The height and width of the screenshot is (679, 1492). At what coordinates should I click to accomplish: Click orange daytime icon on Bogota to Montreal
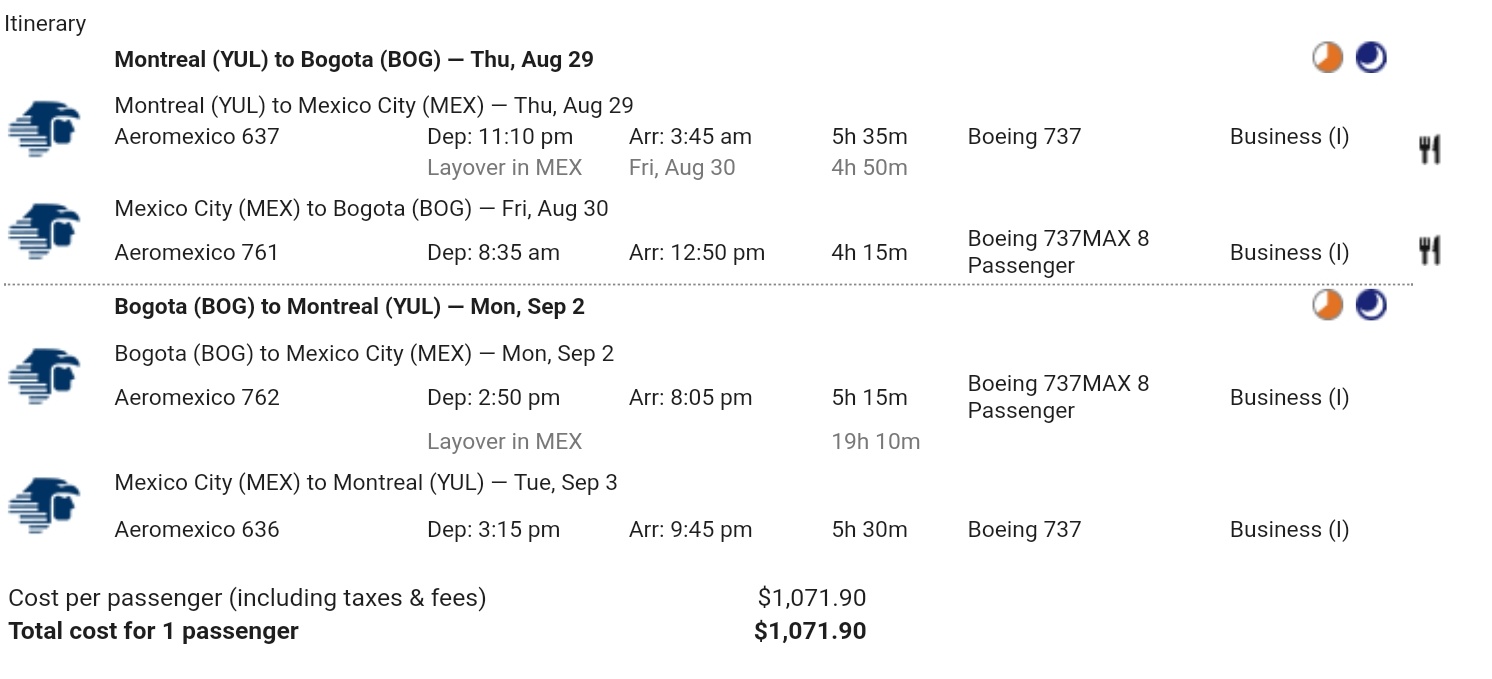[x=1327, y=305]
